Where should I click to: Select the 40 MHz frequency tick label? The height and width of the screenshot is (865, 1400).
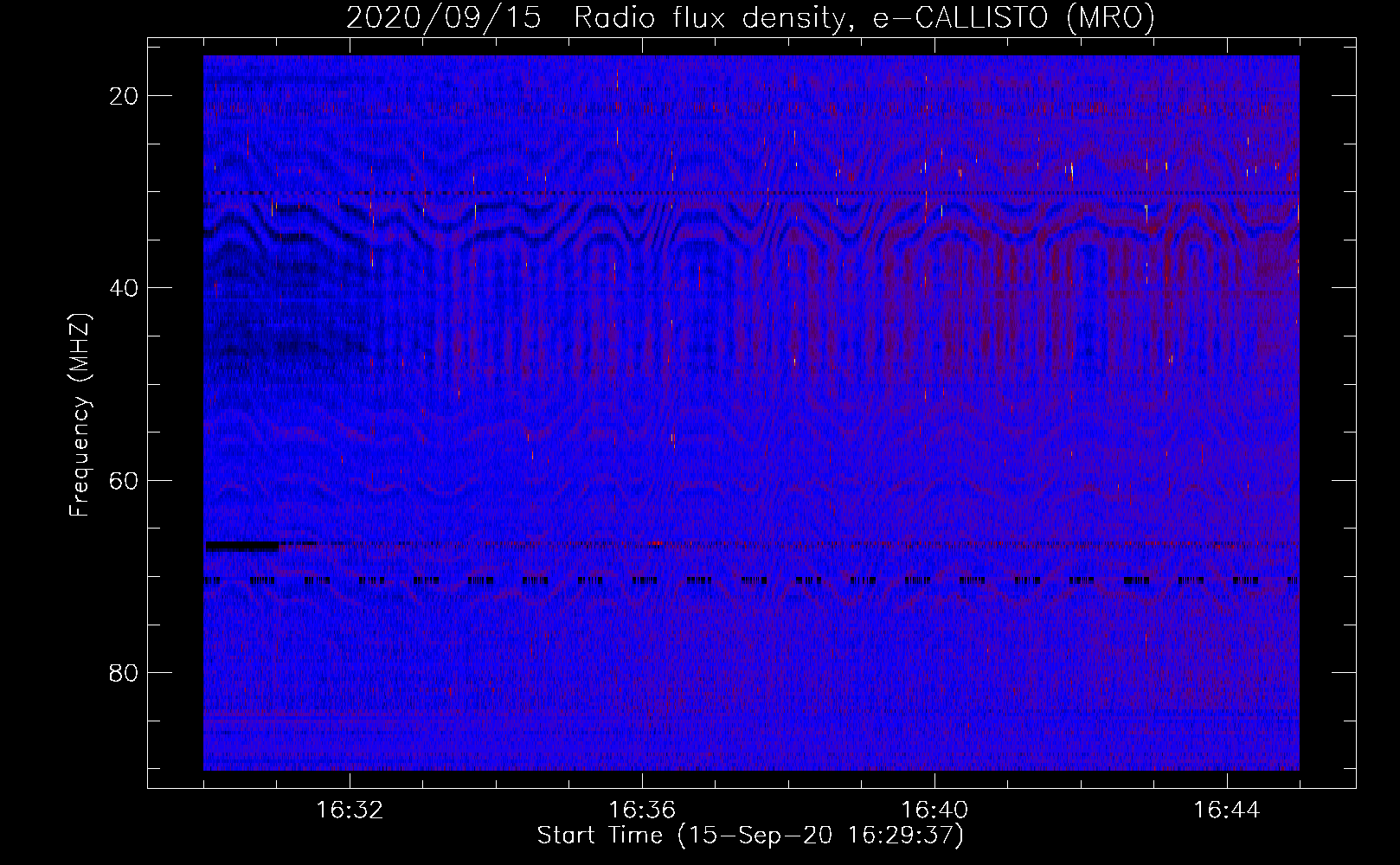tap(125, 288)
